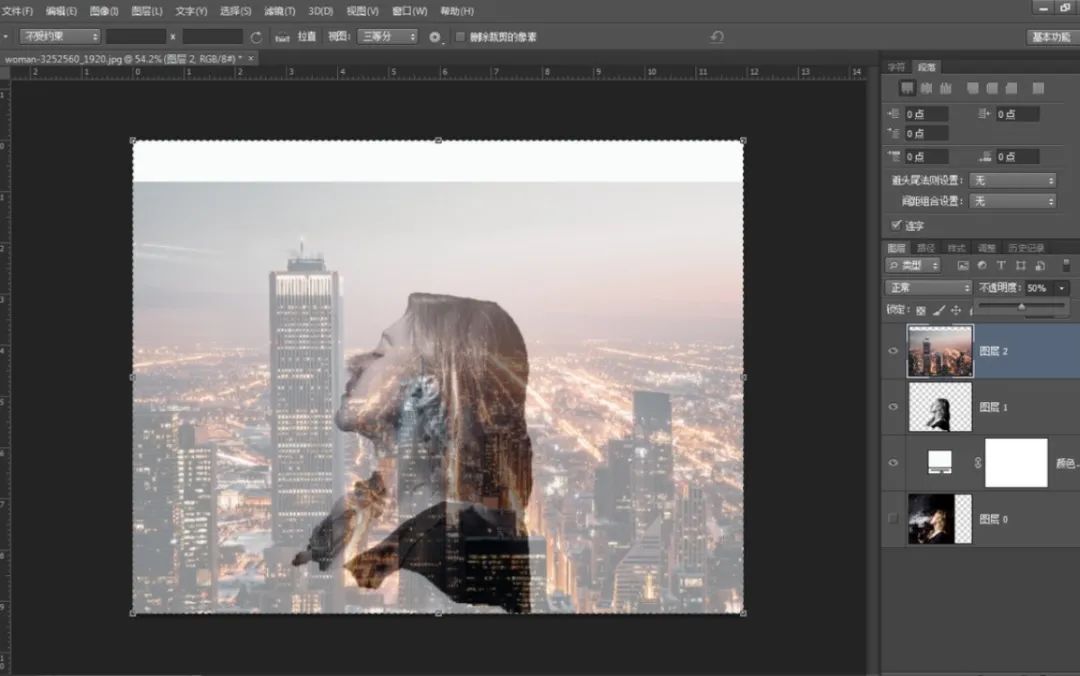Click the lock transparent pixels icon
The image size is (1080, 676).
[921, 311]
